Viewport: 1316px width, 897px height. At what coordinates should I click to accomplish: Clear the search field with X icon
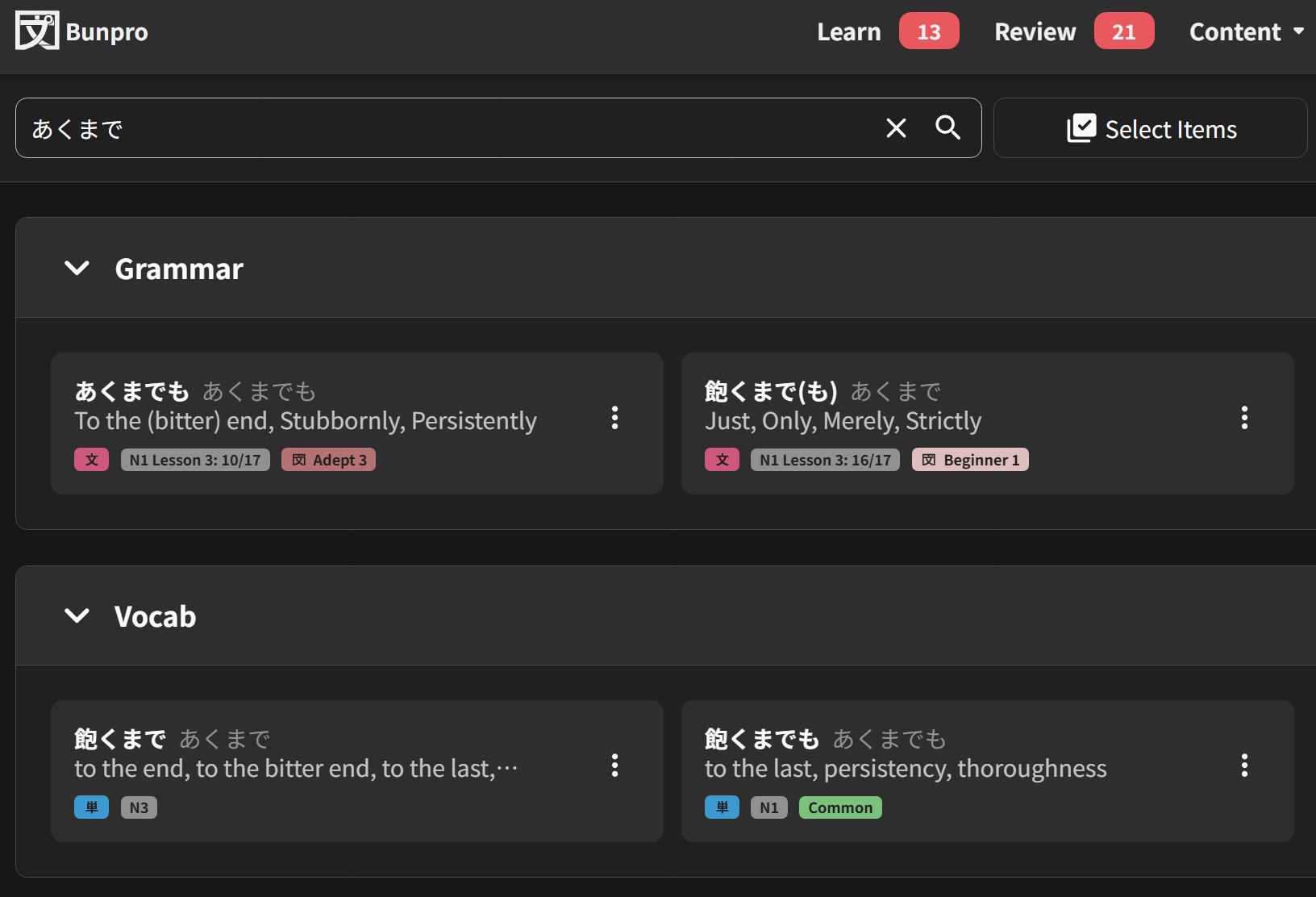[896, 128]
